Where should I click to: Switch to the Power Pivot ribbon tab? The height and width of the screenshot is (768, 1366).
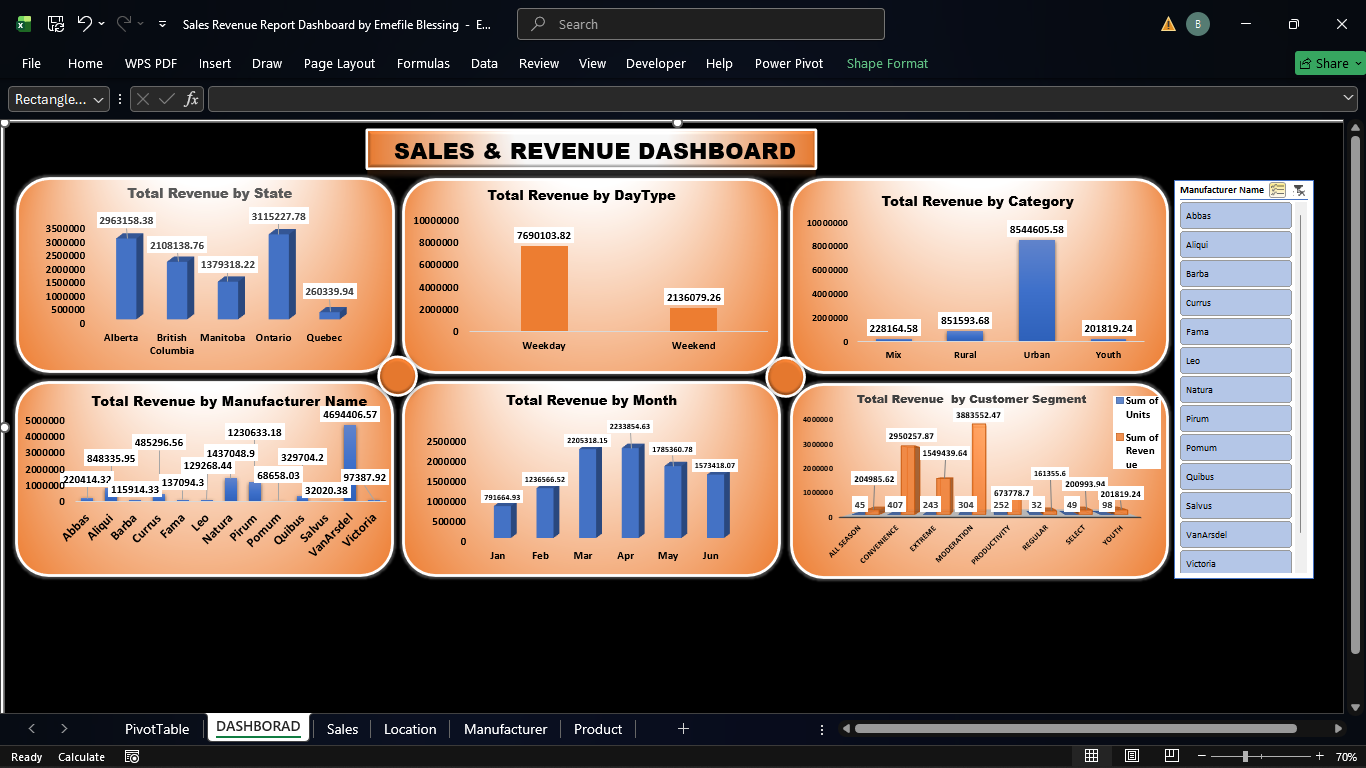point(789,63)
